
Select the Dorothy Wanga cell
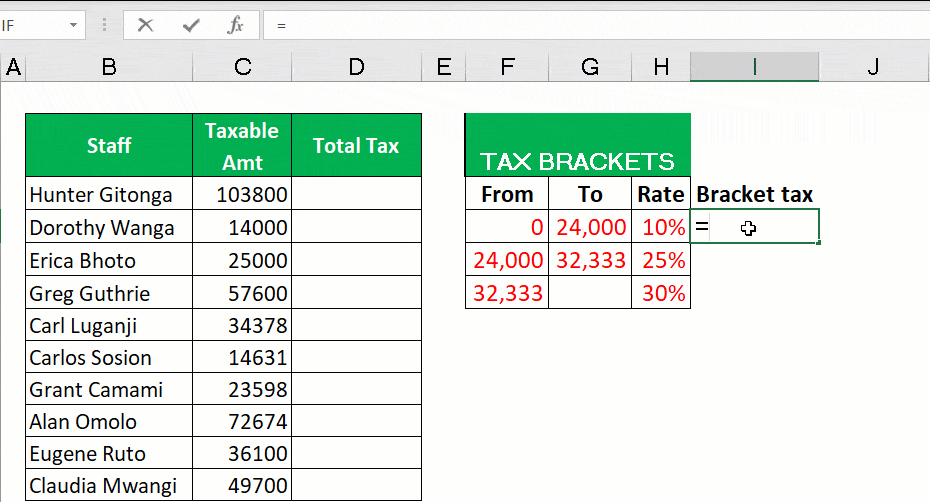pos(109,227)
